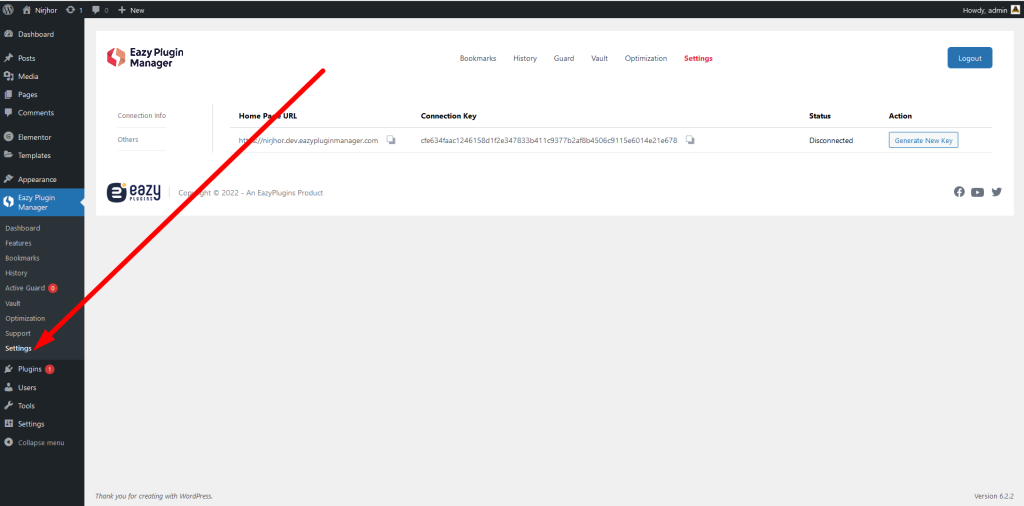Open the Facebook footer icon
This screenshot has width=1024, height=506.
pyautogui.click(x=959, y=192)
